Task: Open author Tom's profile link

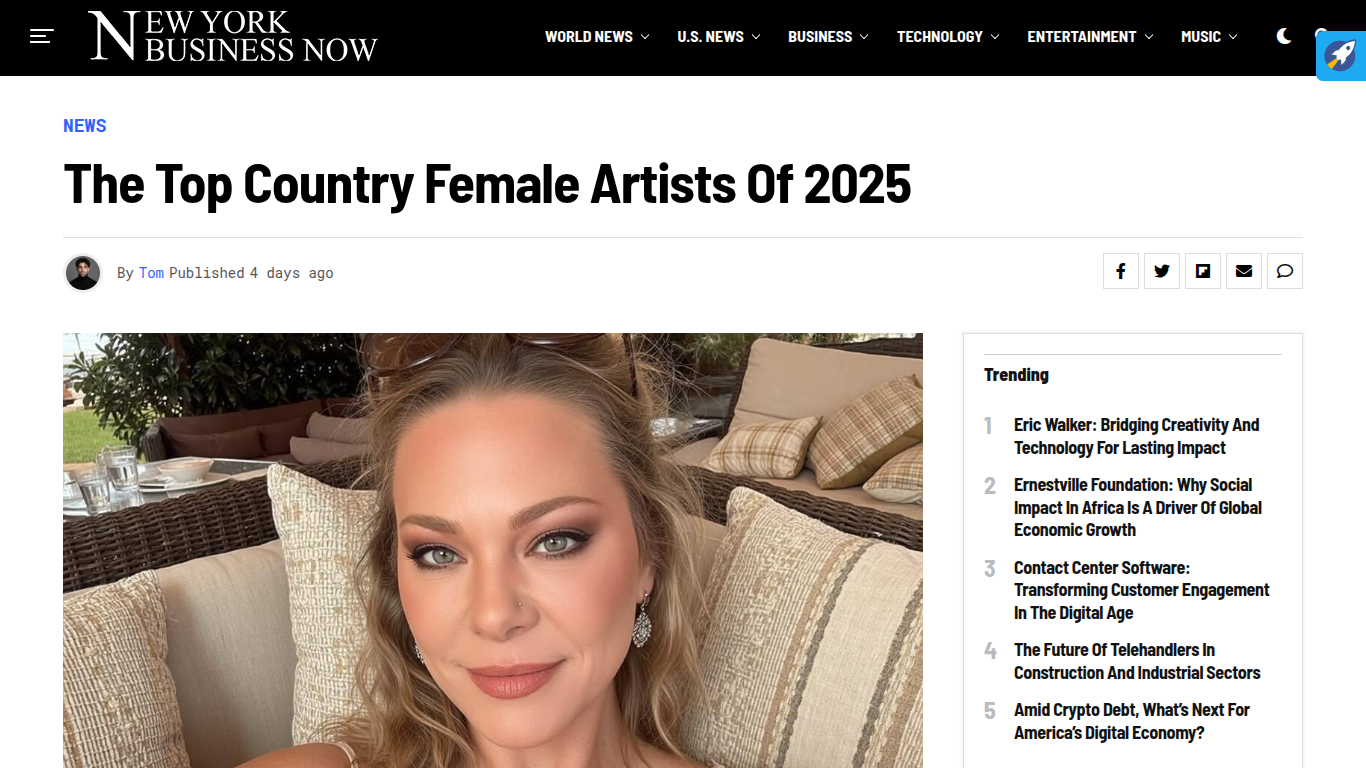Action: pos(151,273)
